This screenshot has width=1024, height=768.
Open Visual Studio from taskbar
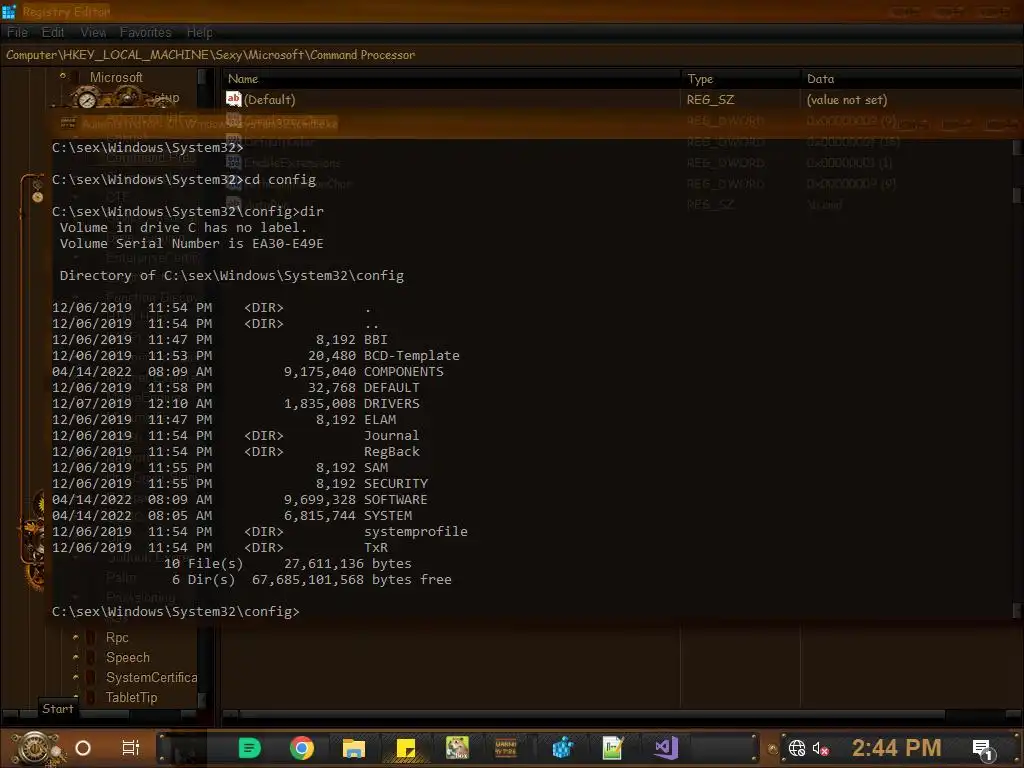click(x=666, y=748)
